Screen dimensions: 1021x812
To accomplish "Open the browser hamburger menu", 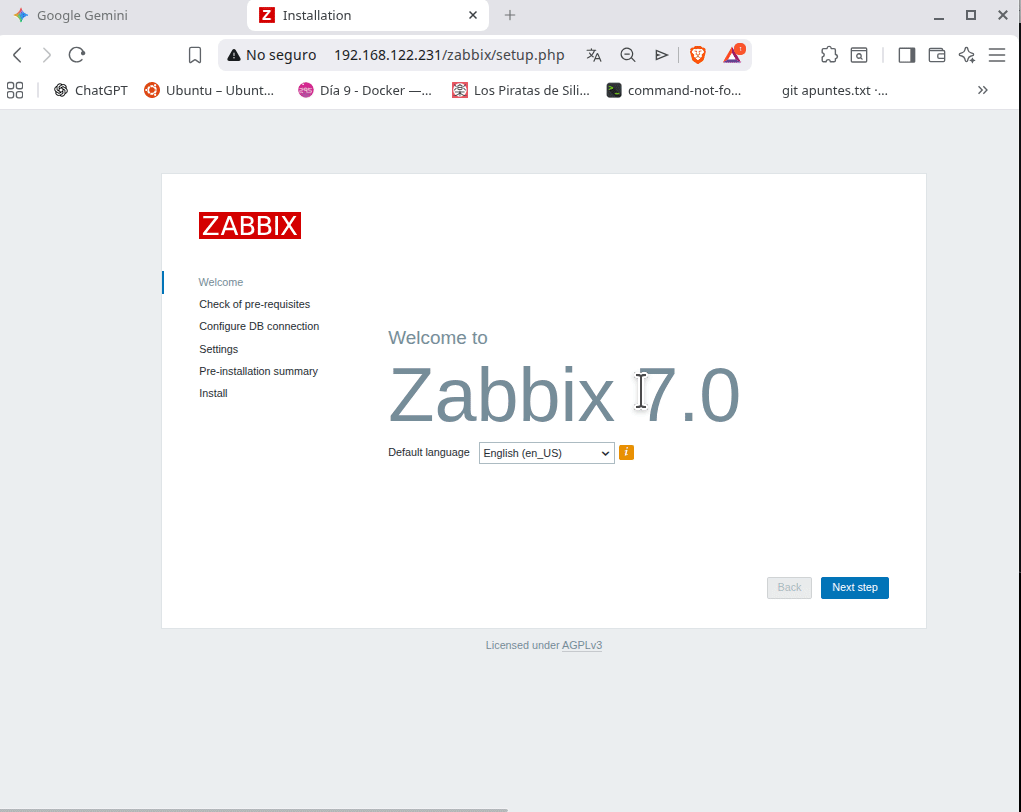I will pos(997,55).
